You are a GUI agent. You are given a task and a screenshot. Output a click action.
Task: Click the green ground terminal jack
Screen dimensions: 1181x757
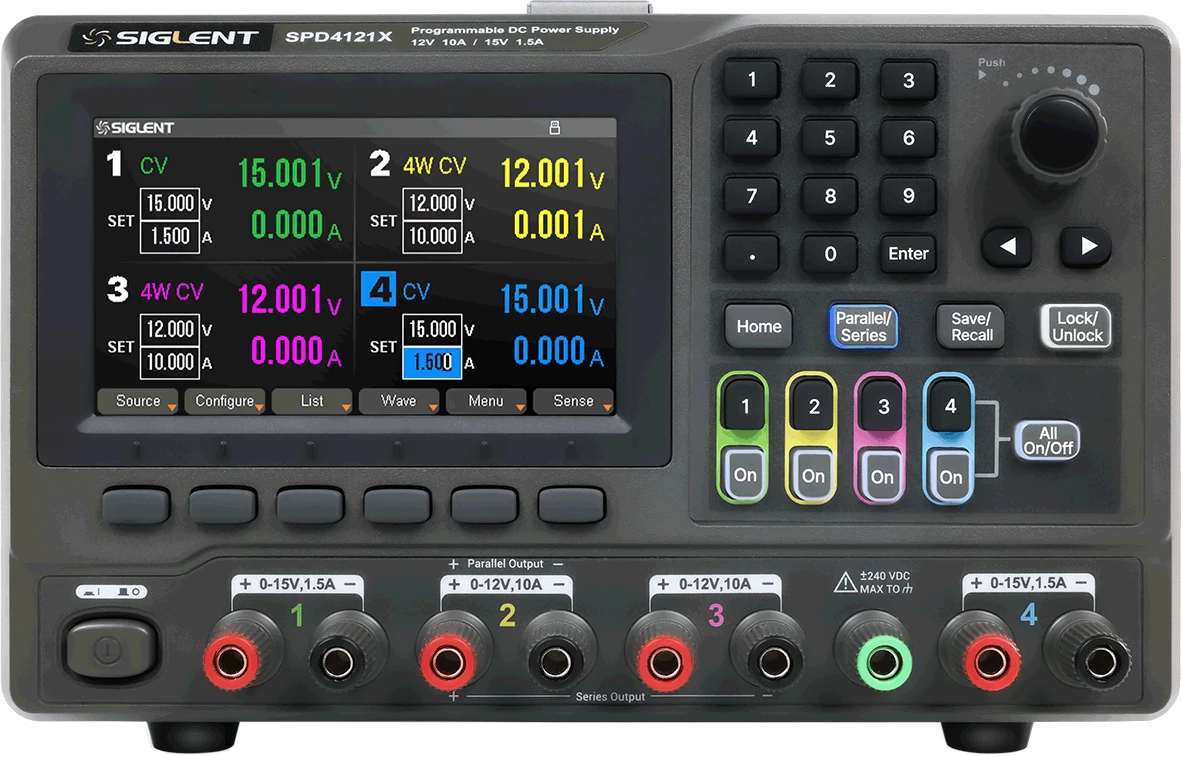873,659
